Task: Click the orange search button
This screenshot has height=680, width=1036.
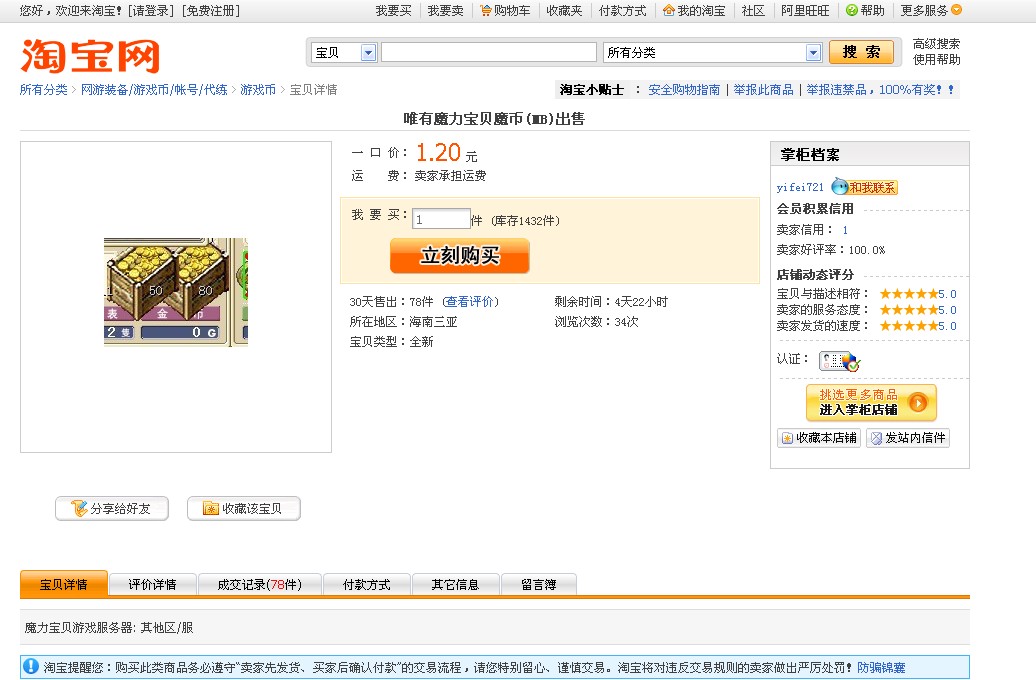Action: (861, 52)
